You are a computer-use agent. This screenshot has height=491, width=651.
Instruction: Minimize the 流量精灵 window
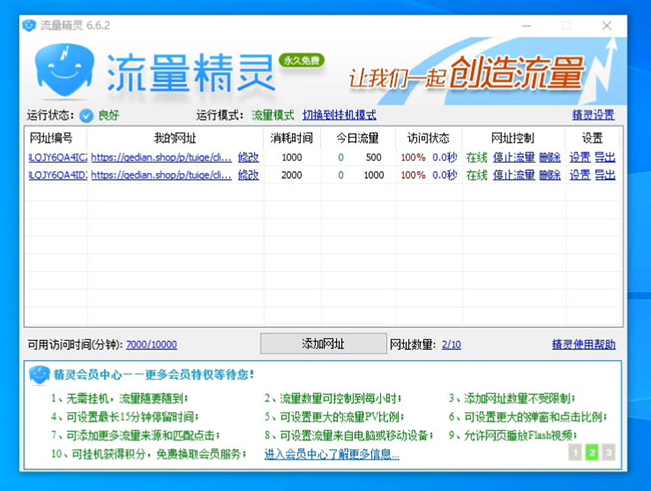(x=526, y=26)
